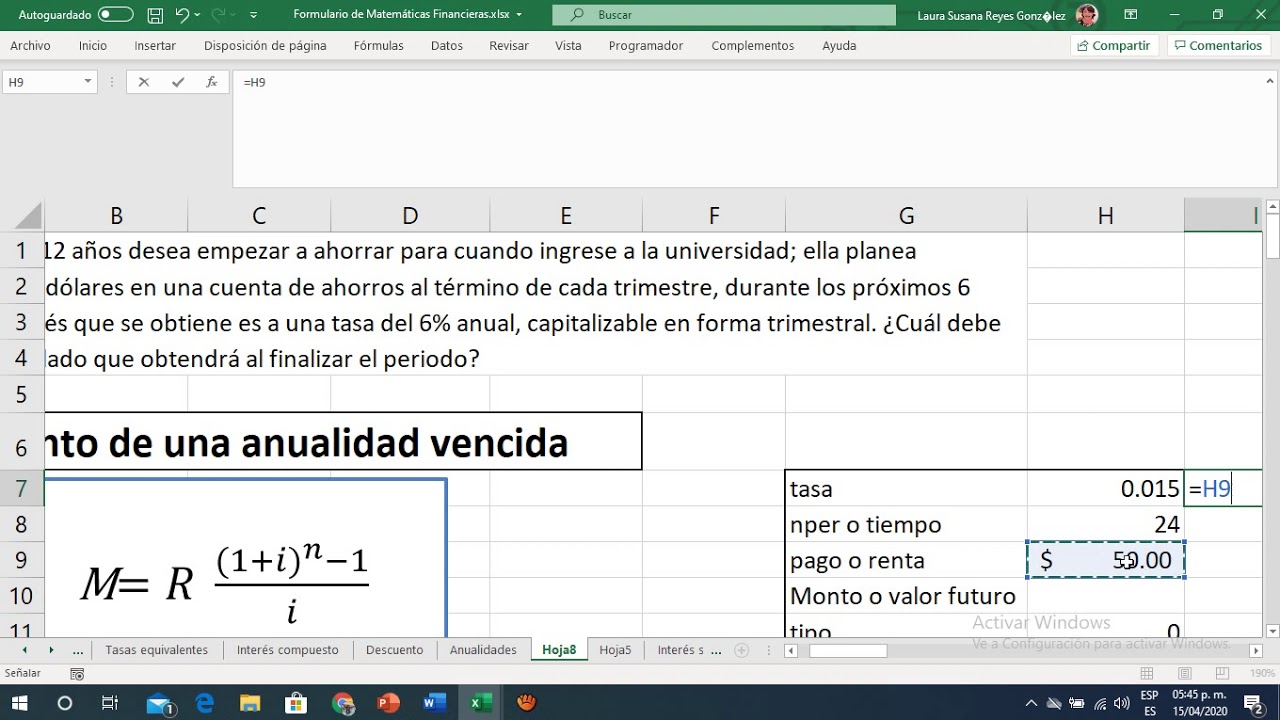Click the cell with value 24
The height and width of the screenshot is (720, 1280).
tap(1105, 525)
